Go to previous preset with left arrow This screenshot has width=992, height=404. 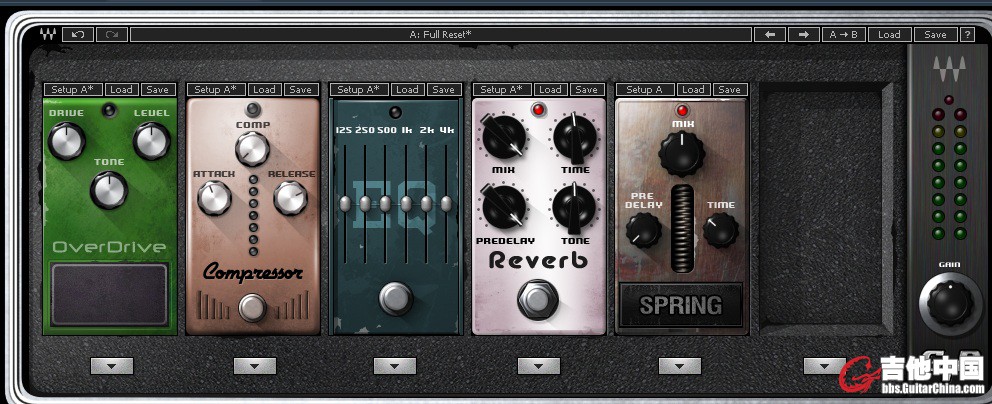pos(769,34)
